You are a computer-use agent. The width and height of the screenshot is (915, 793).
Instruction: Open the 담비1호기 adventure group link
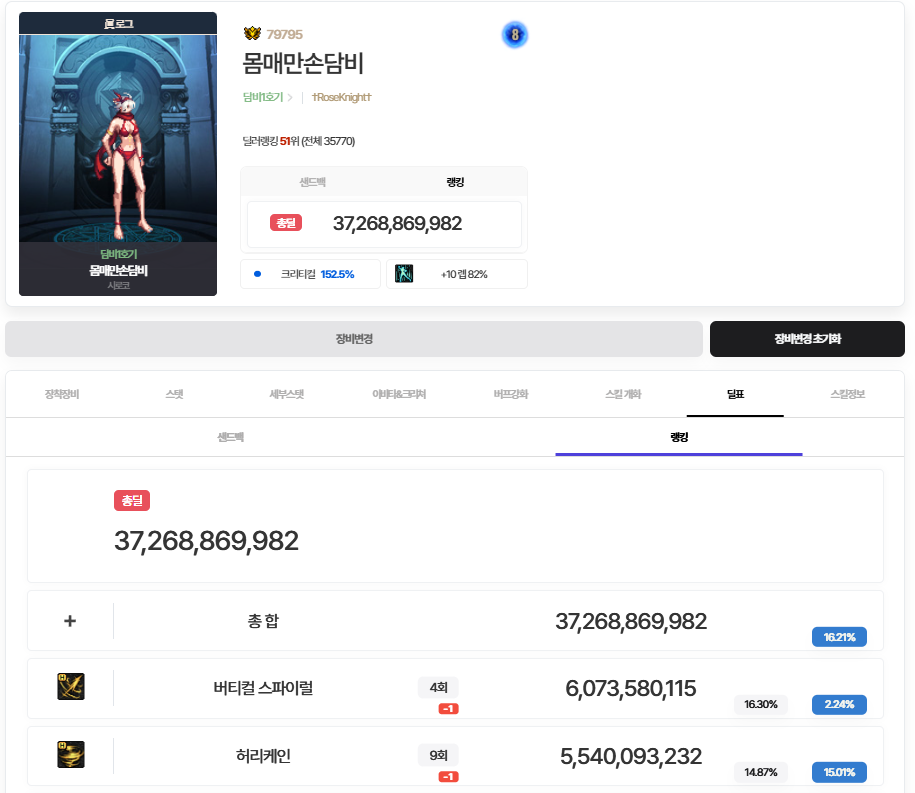pyautogui.click(x=264, y=97)
